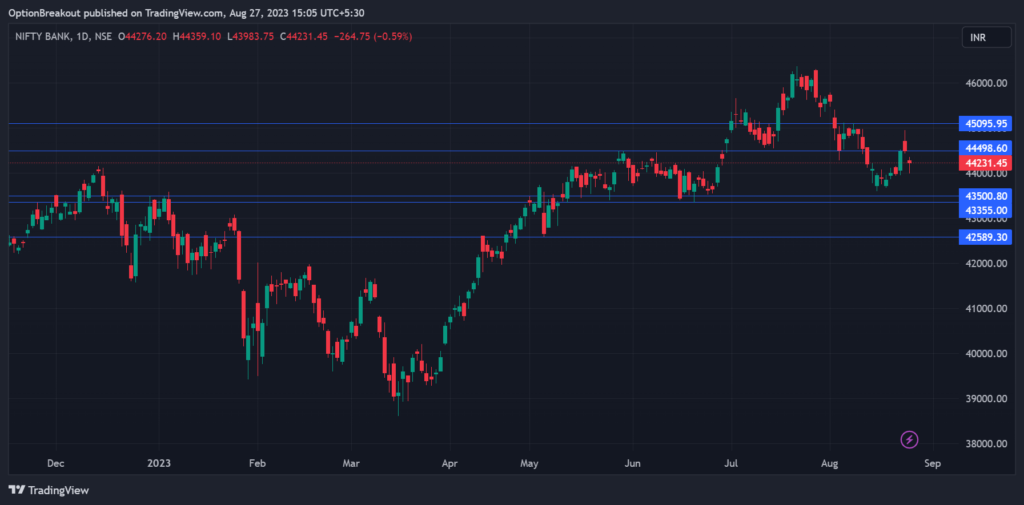The width and height of the screenshot is (1024, 505).
Task: Click the May label on time axis
Action: coord(530,463)
